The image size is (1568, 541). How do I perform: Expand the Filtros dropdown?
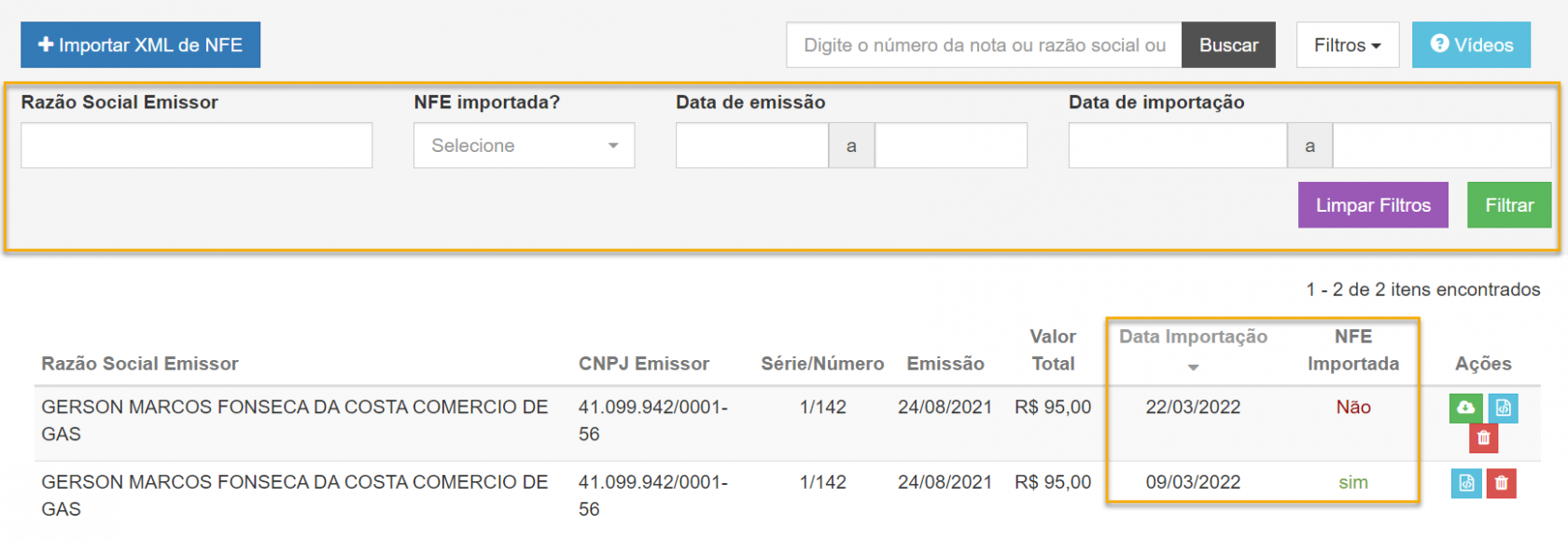(x=1347, y=45)
